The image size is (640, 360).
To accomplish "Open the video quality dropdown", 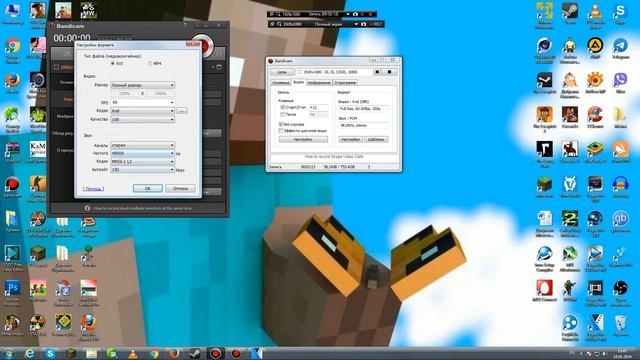I will (x=142, y=120).
